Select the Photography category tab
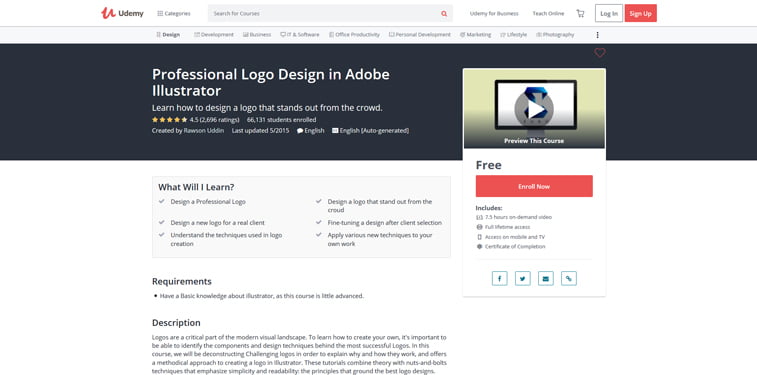757x375 pixels. (x=555, y=35)
